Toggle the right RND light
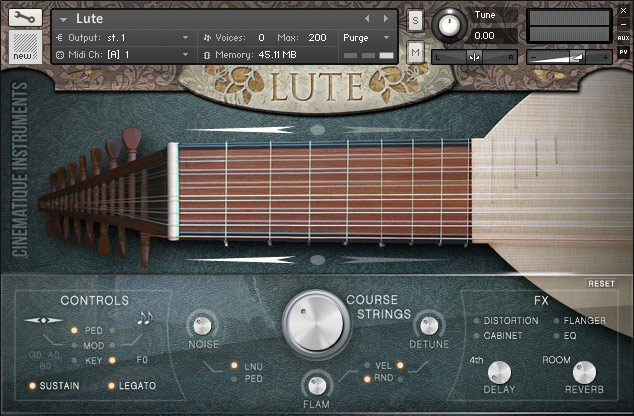The height and width of the screenshot is (416, 634). point(400,379)
